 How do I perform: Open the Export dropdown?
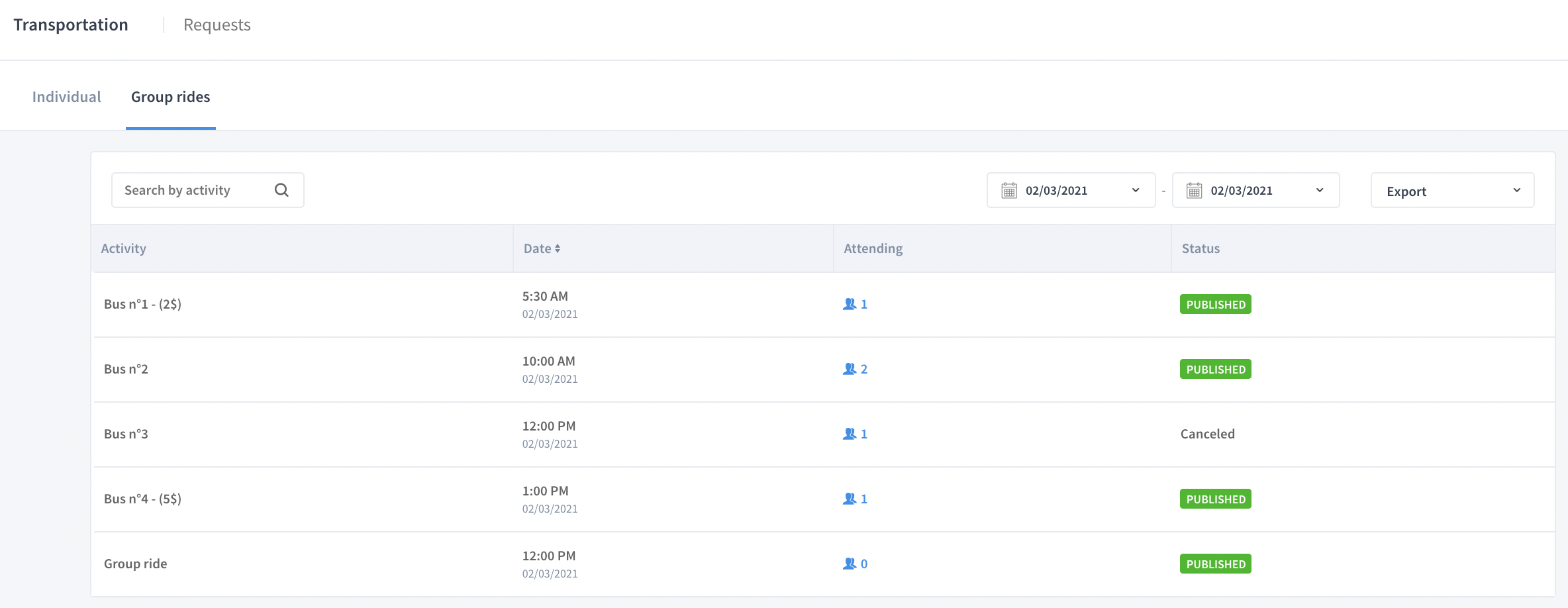coord(1452,191)
